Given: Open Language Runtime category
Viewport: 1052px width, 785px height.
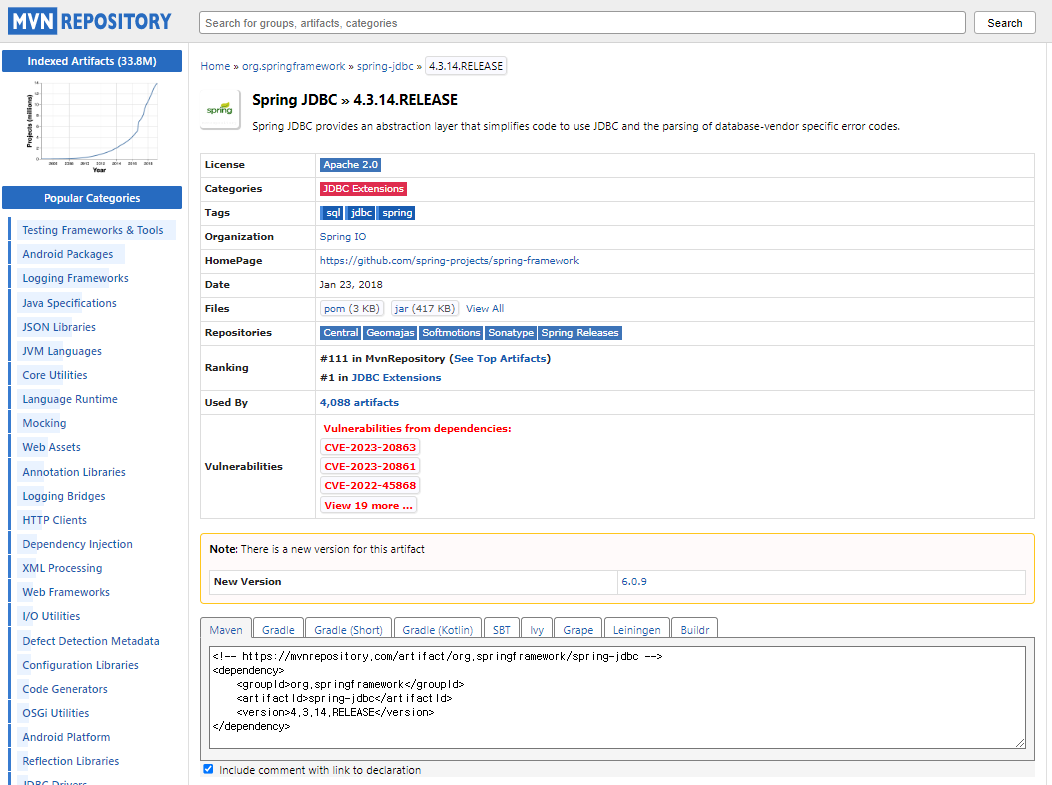Looking at the screenshot, I should click(70, 399).
